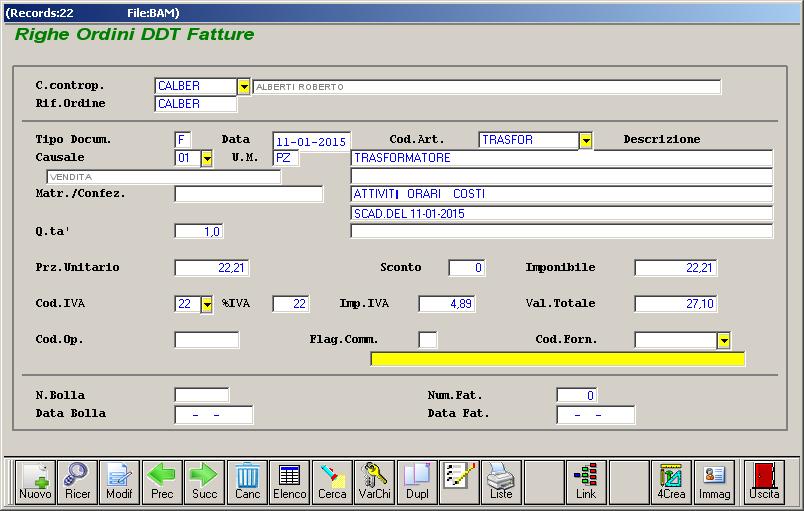804x511 pixels.
Task: Select the Sconto field with 0
Action: point(467,268)
